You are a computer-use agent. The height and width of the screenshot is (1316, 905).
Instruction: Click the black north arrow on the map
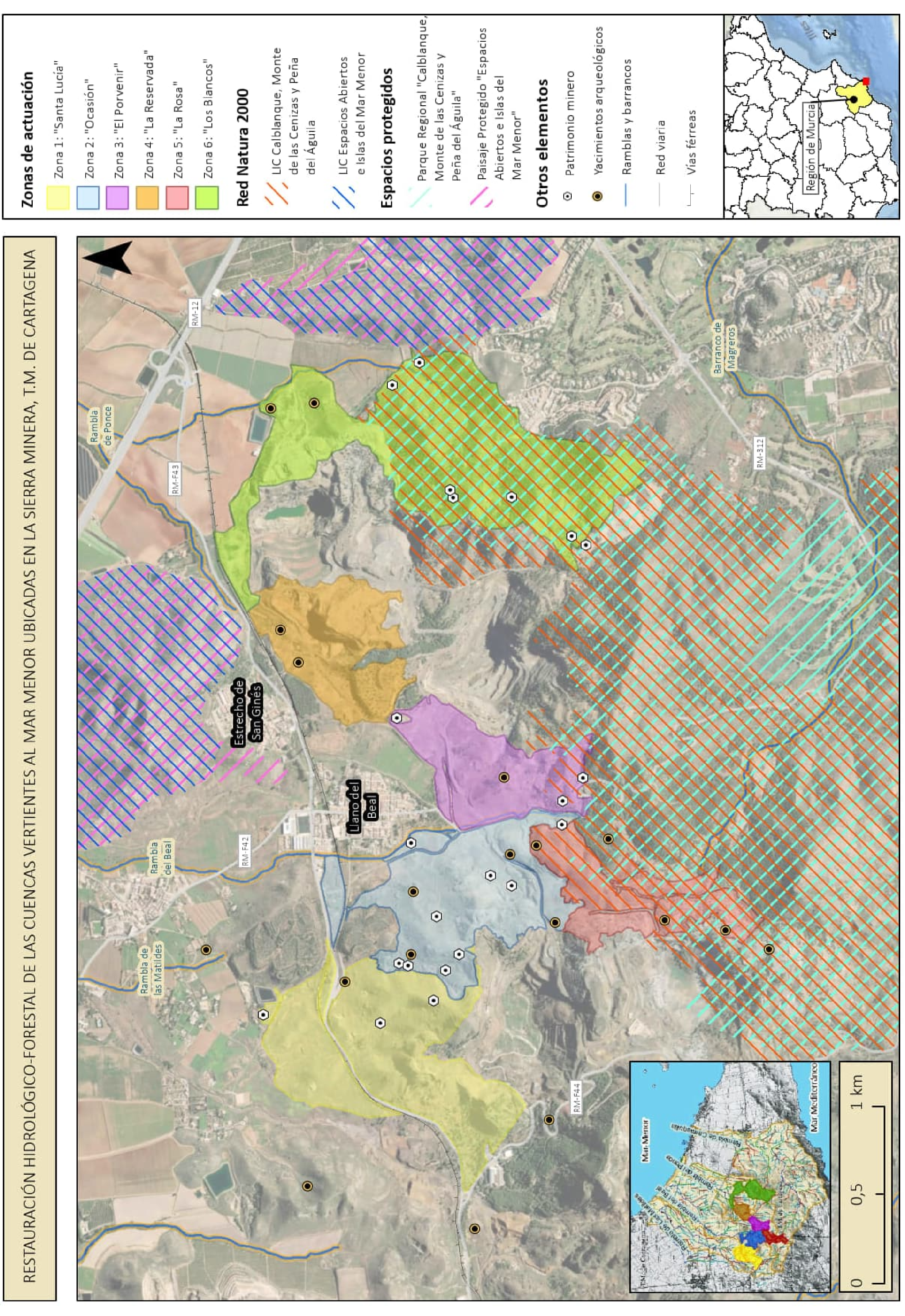coord(108,258)
